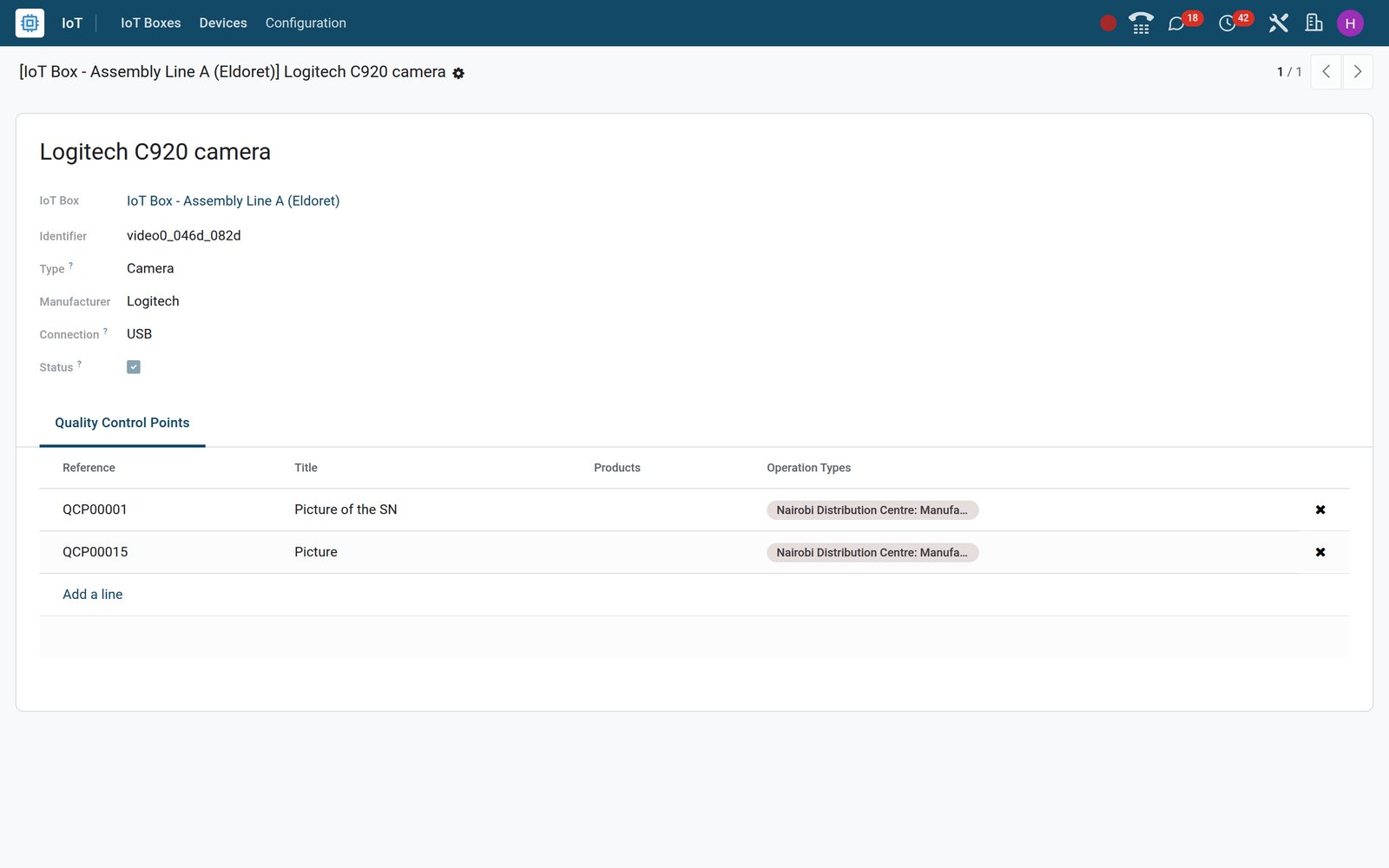Click the Connection field help question mark
This screenshot has height=868, width=1389.
(106, 331)
